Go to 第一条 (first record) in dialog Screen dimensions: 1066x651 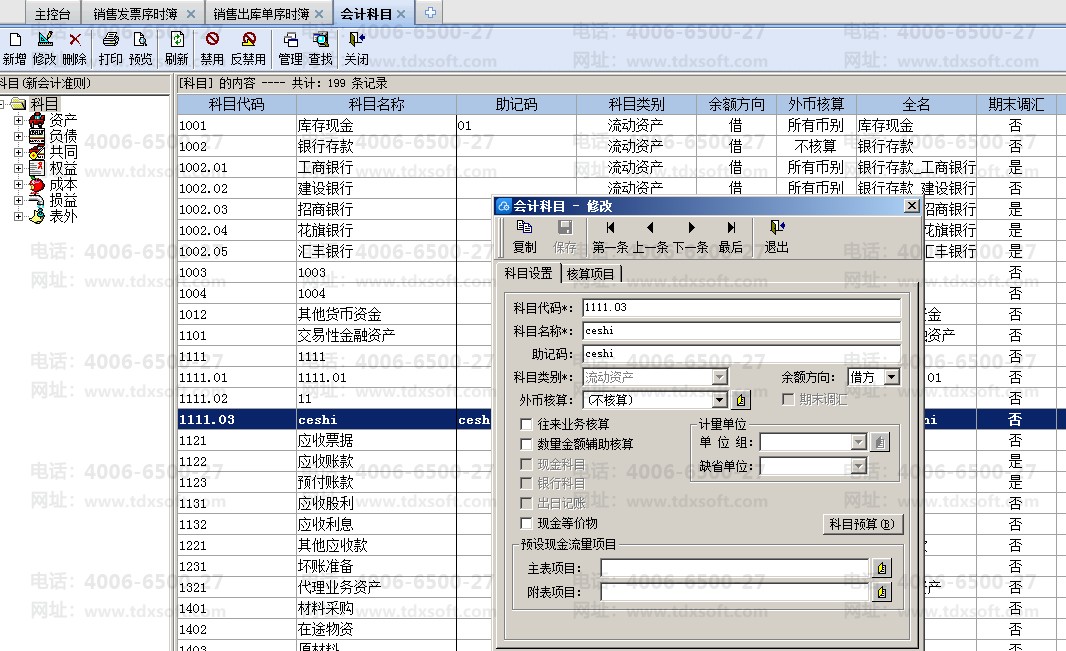pos(610,236)
